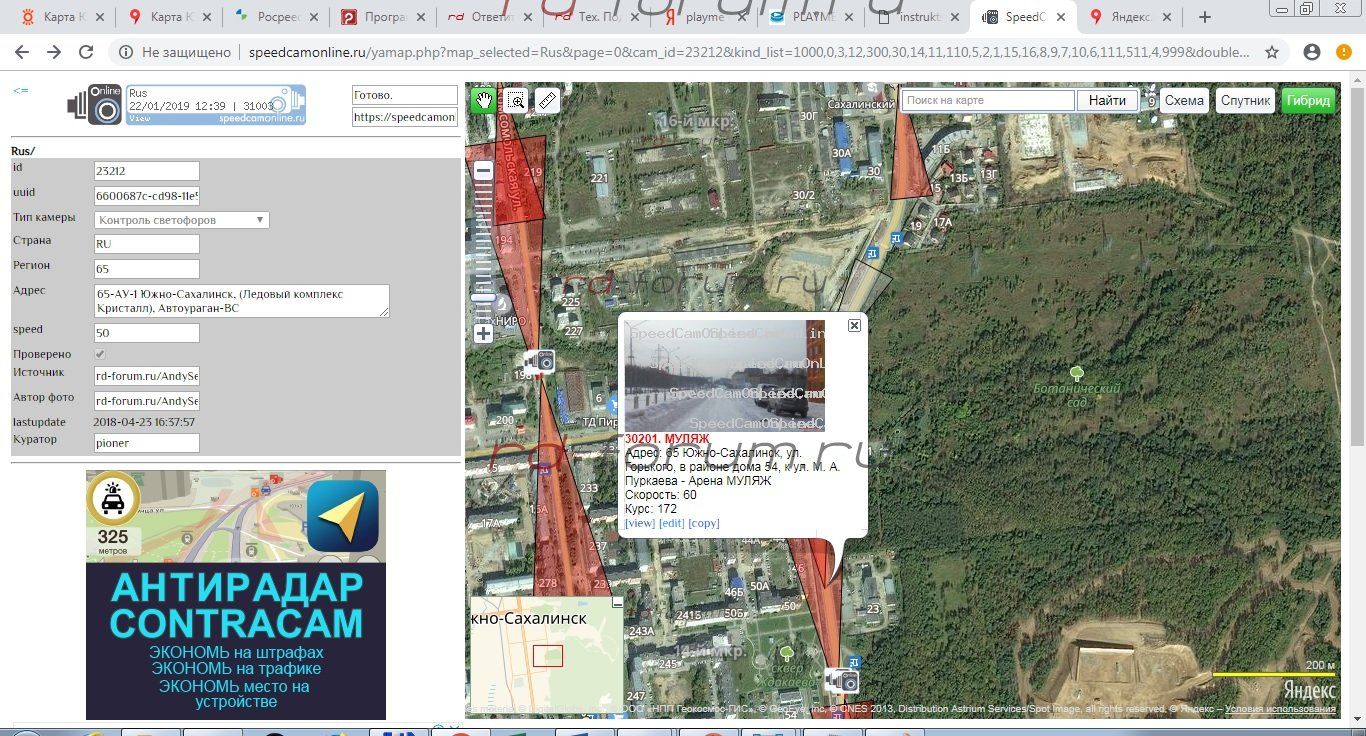The image size is (1366, 736).
Task: Click the speed field with 50
Action: [146, 333]
